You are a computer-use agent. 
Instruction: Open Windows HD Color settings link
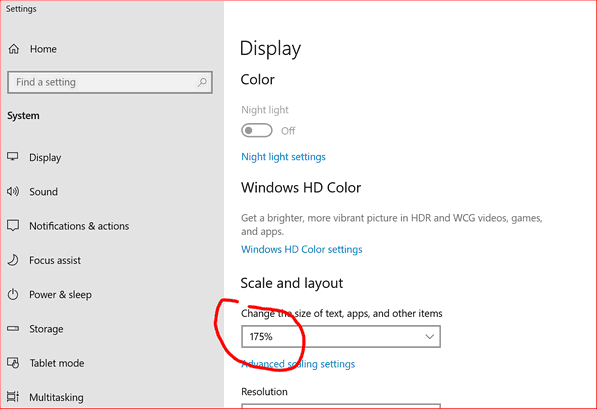click(x=302, y=249)
